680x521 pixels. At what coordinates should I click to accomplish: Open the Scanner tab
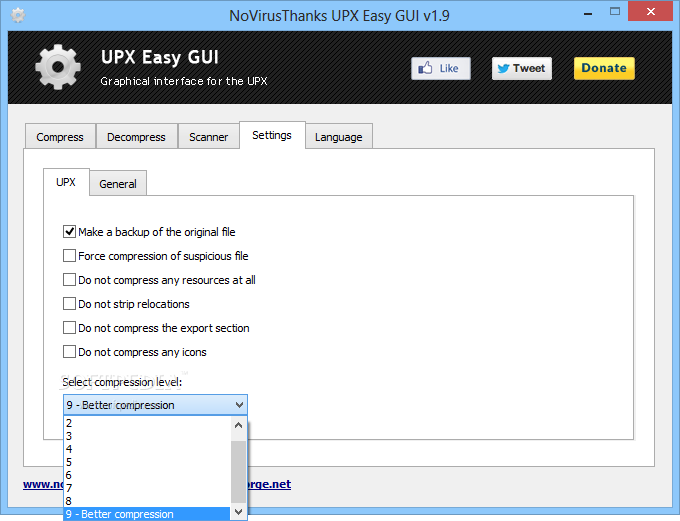[209, 137]
